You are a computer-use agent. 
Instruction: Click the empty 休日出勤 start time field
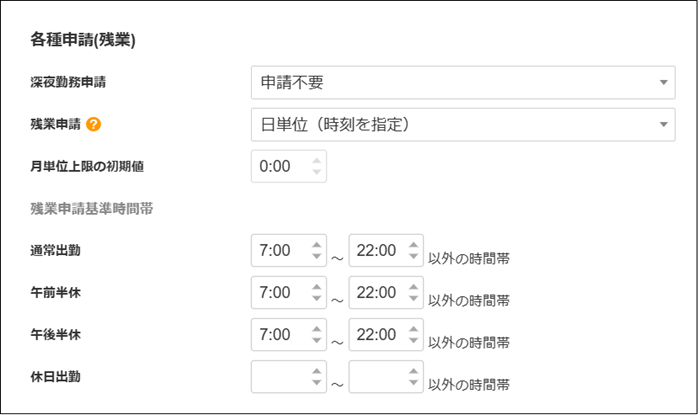[x=288, y=377]
